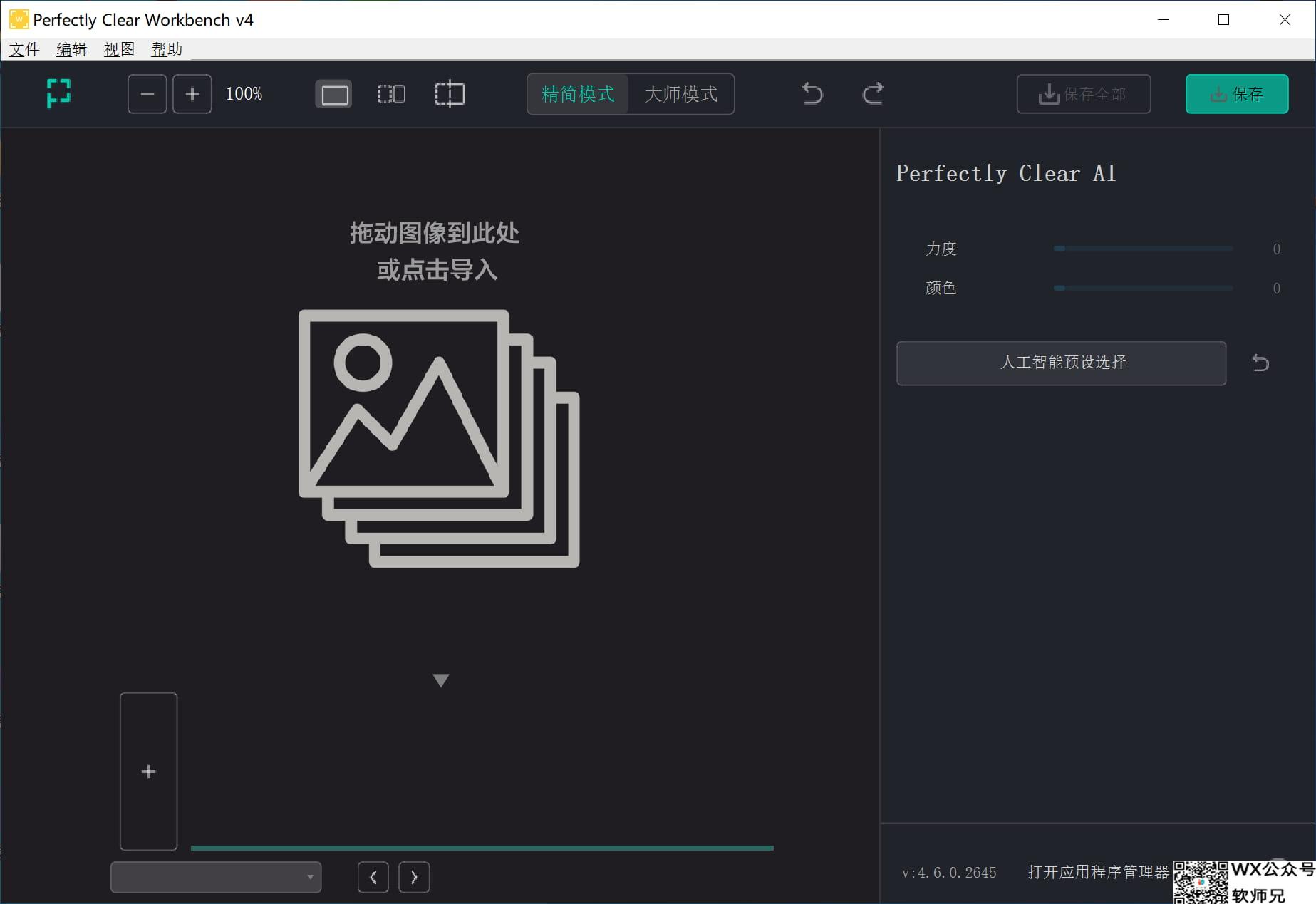Open the 帮助 menu
Viewport: 1316px width, 904px height.
pyautogui.click(x=167, y=49)
